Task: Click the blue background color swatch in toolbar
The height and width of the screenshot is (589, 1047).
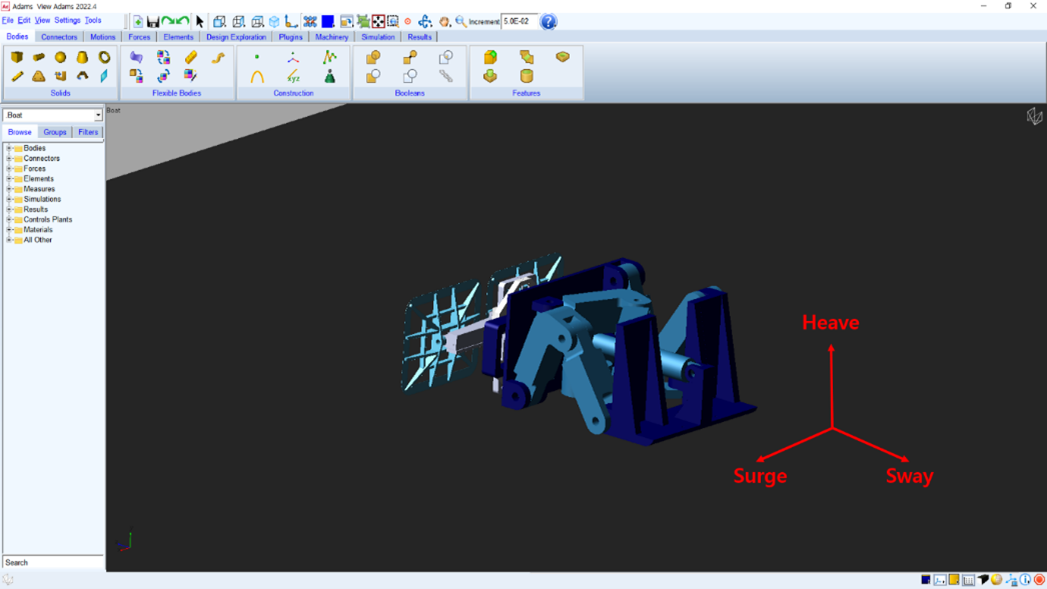Action: pos(327,21)
